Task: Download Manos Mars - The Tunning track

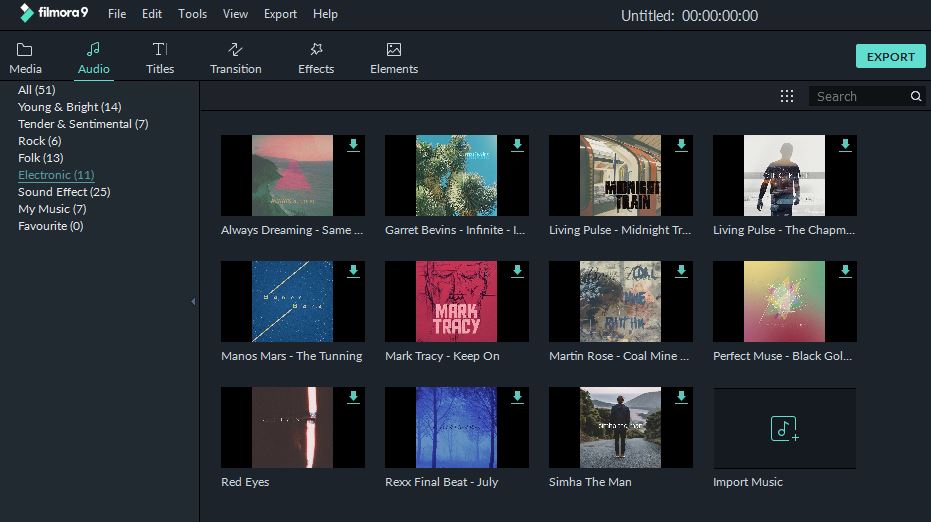Action: point(353,271)
